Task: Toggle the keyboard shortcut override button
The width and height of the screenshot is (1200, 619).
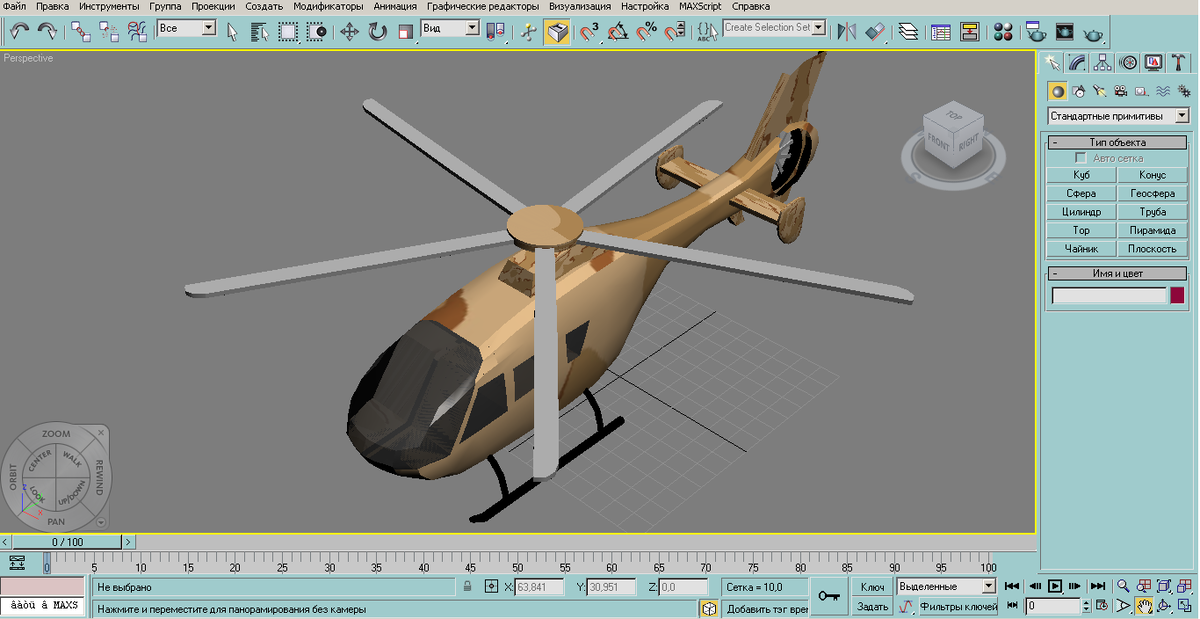Action: click(x=557, y=31)
